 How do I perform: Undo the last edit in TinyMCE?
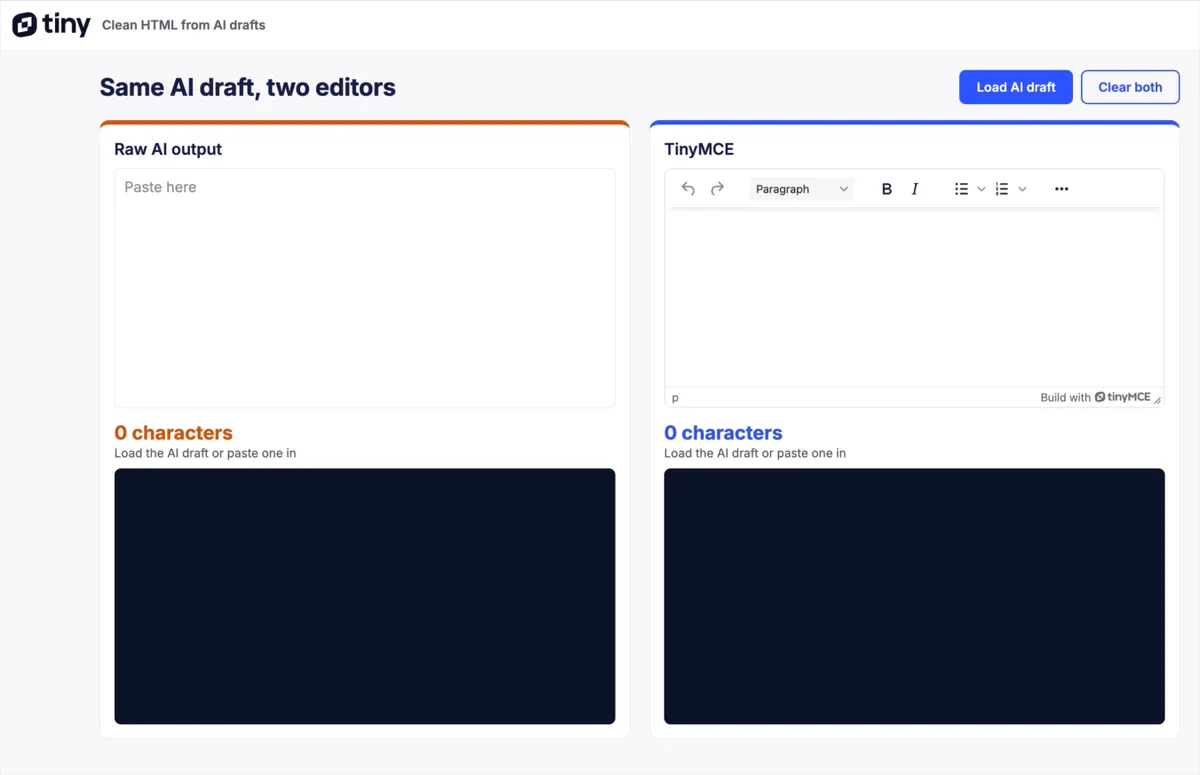688,189
